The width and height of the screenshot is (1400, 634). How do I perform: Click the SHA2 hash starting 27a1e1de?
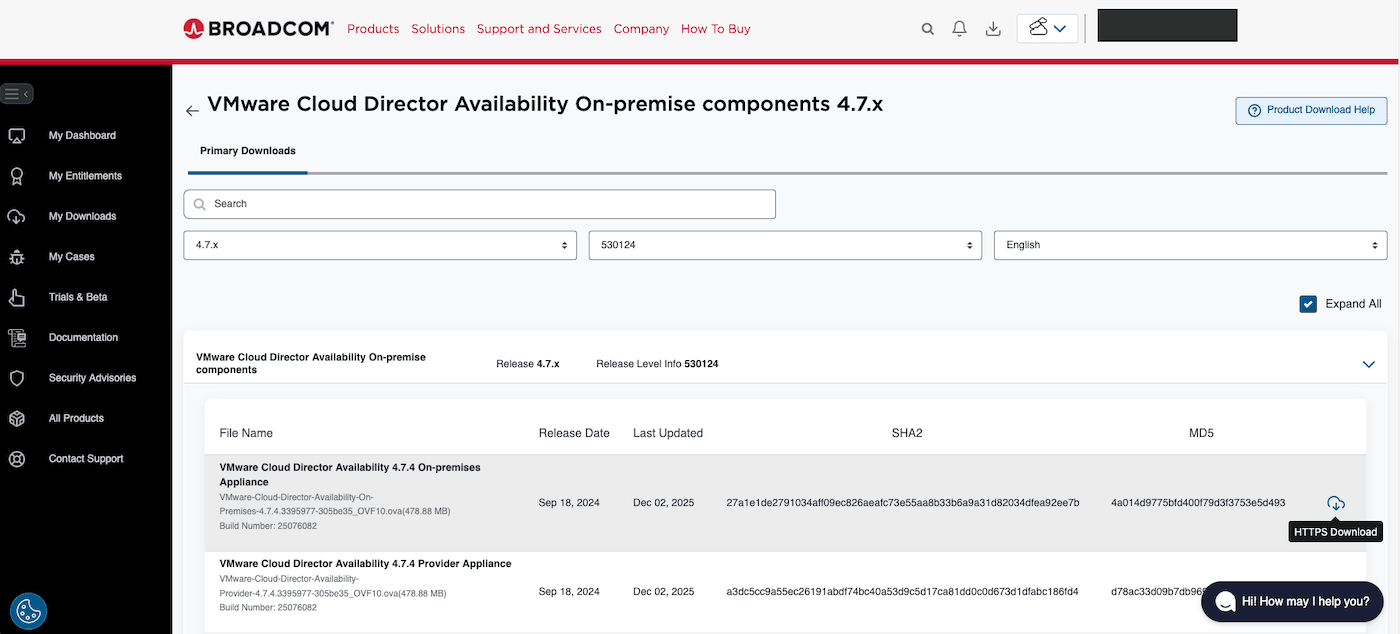click(x=903, y=503)
